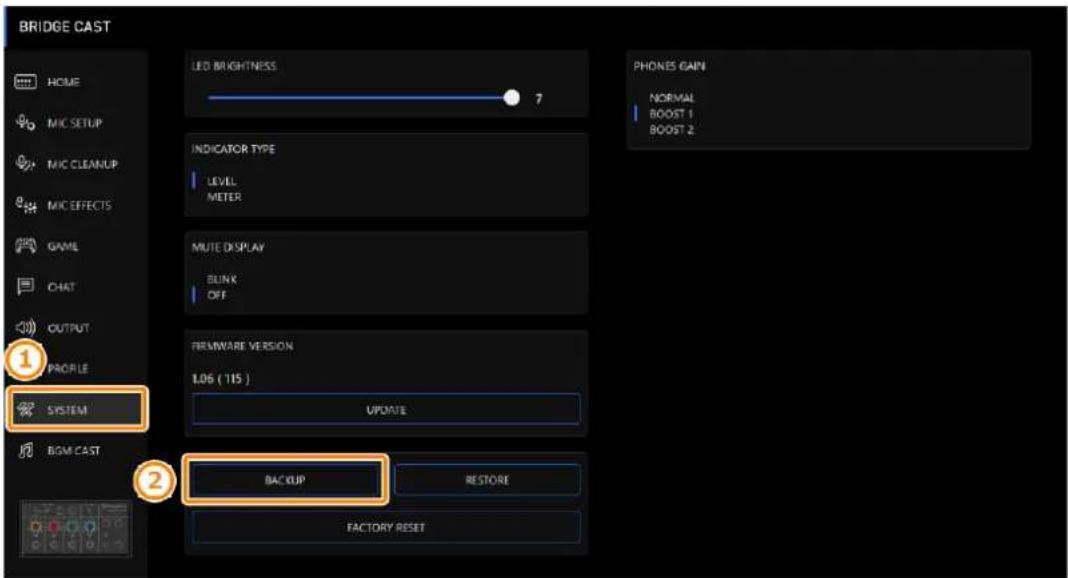Click the RESTORE button

[x=487, y=480]
